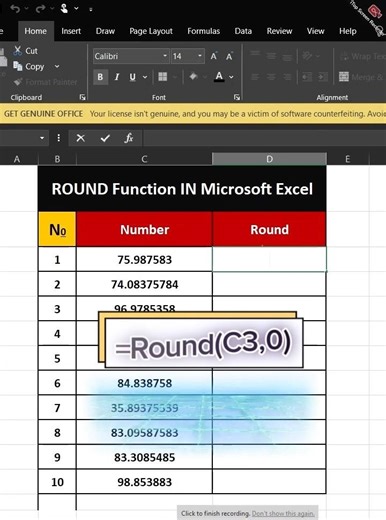This screenshot has width=386, height=520.
Task: Open the Draw tab
Action: 105,31
